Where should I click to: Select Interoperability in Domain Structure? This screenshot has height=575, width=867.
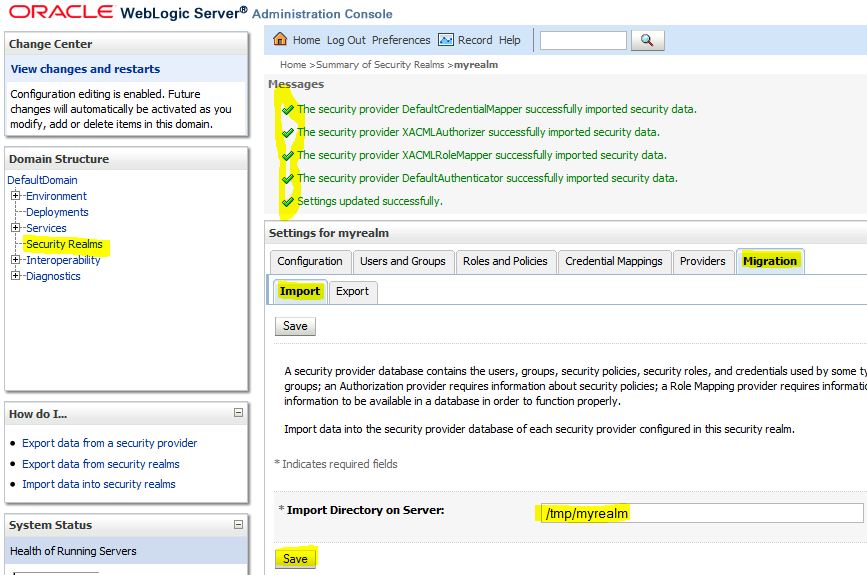coord(63,260)
